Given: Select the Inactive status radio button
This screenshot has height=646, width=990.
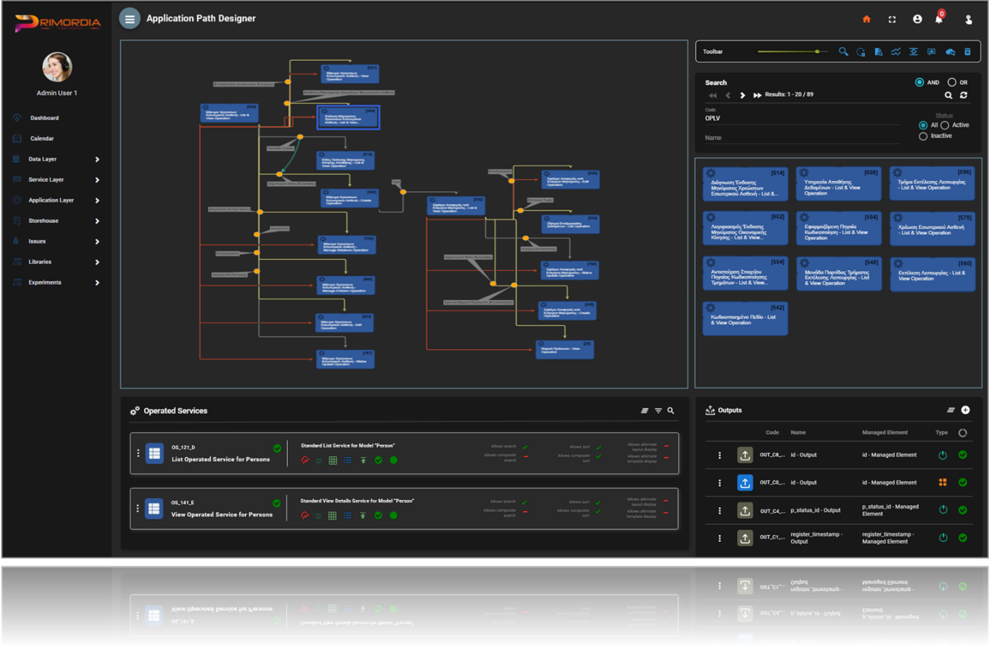Looking at the screenshot, I should [x=923, y=136].
